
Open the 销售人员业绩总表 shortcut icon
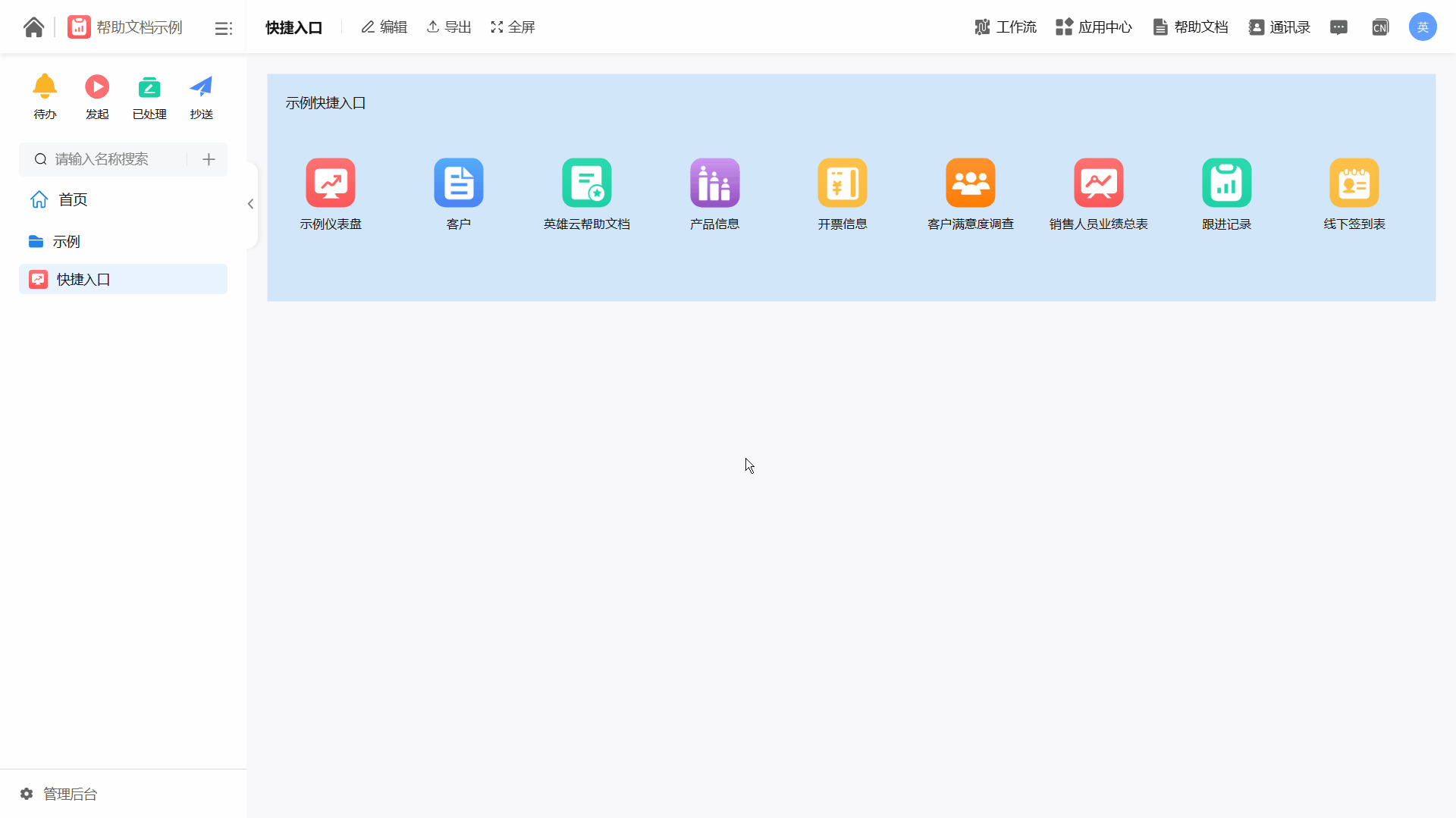tap(1099, 183)
